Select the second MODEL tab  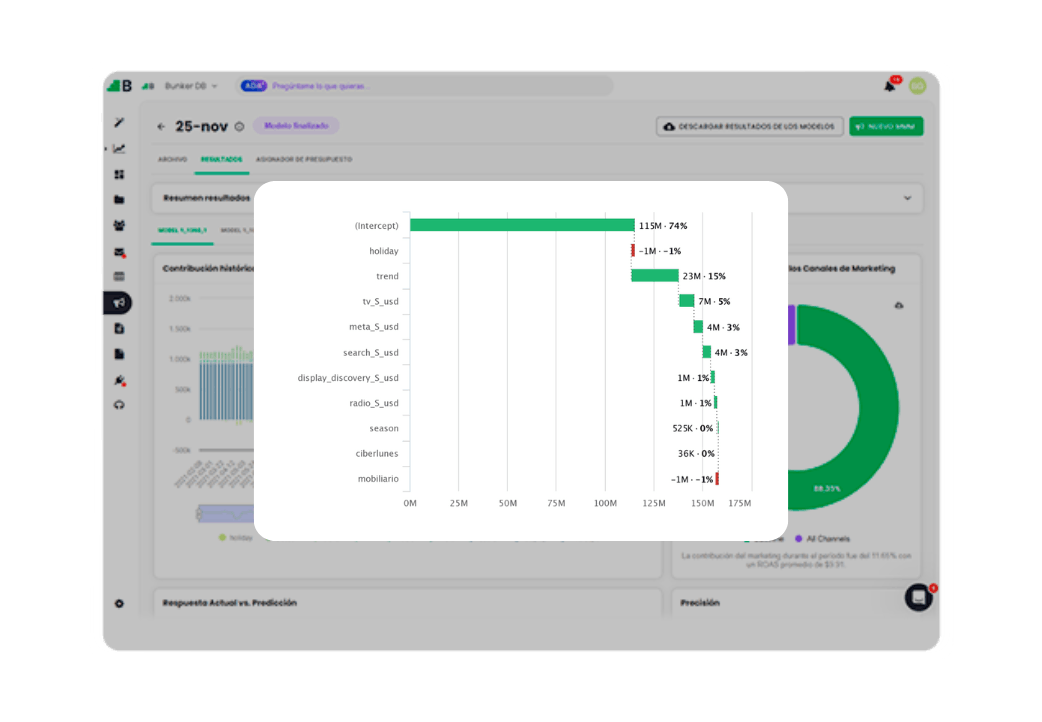coord(237,230)
